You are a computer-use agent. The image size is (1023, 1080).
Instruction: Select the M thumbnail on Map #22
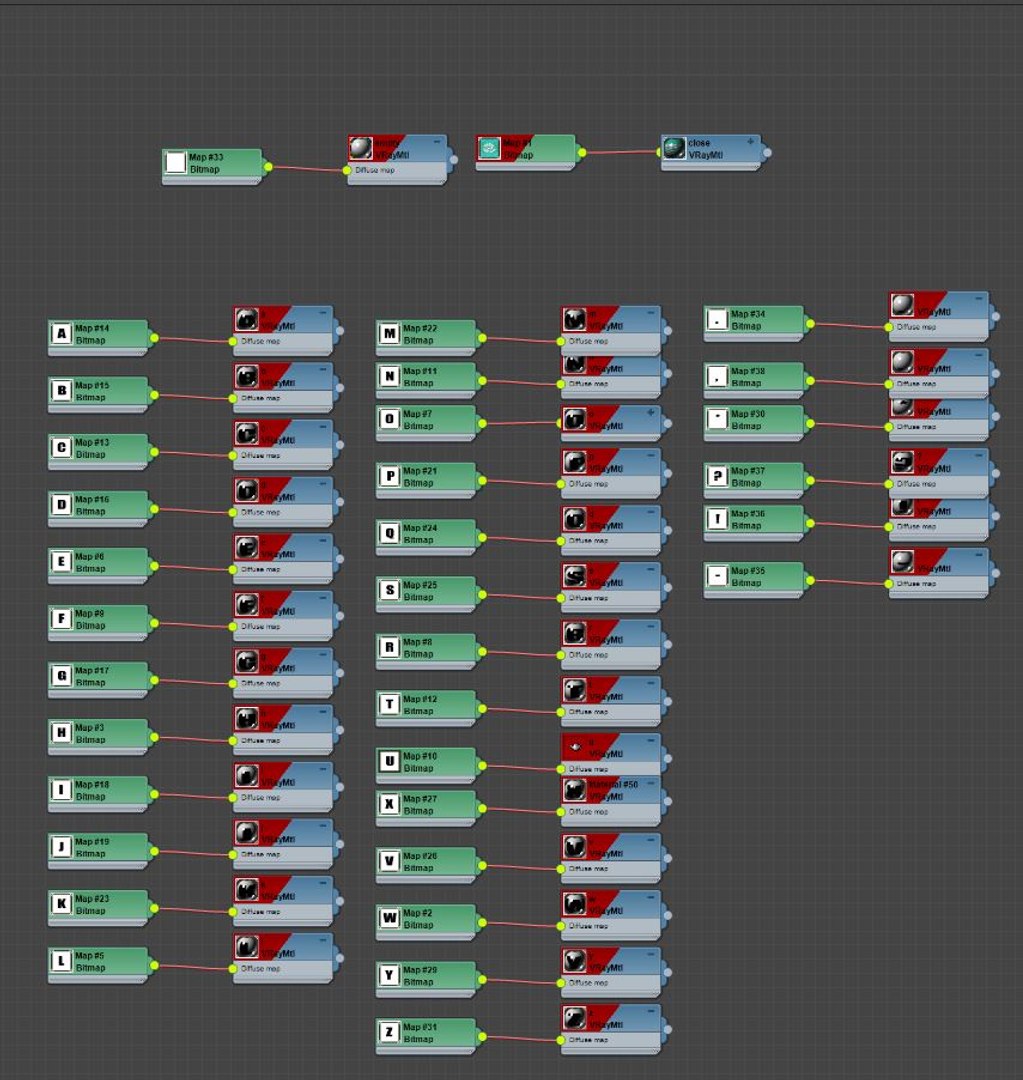389,334
